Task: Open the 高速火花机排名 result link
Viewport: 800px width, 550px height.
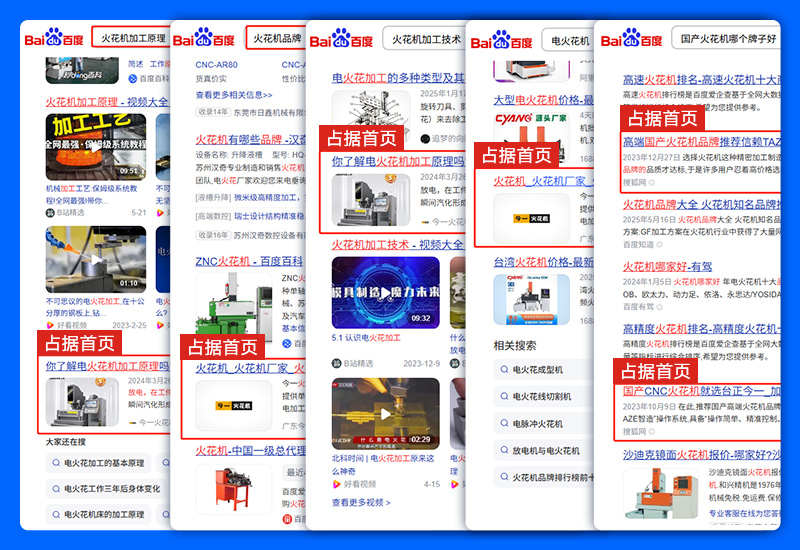Action: tap(702, 80)
